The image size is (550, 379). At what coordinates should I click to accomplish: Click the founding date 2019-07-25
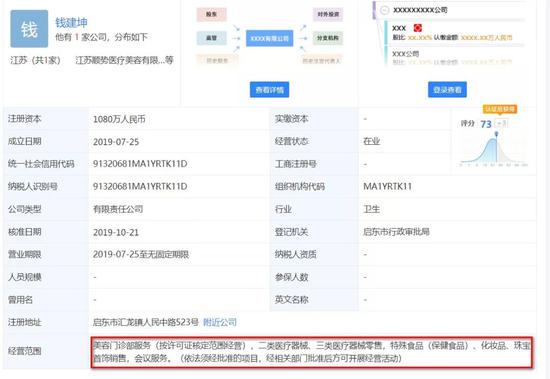[116, 142]
